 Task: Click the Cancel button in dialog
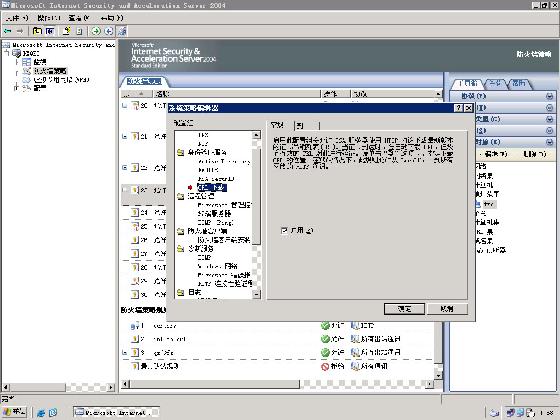tap(447, 309)
